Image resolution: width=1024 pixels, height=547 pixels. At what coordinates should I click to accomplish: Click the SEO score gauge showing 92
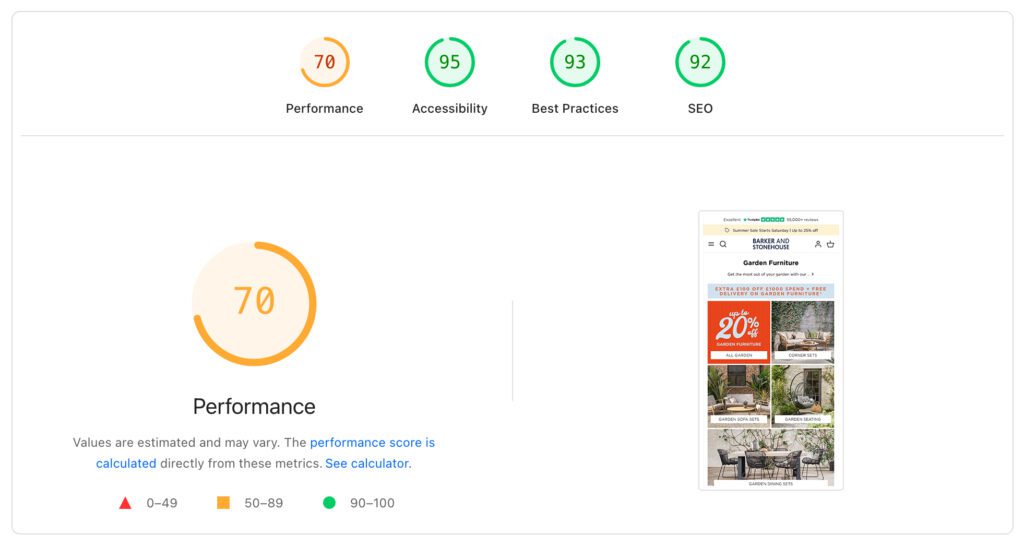[700, 62]
